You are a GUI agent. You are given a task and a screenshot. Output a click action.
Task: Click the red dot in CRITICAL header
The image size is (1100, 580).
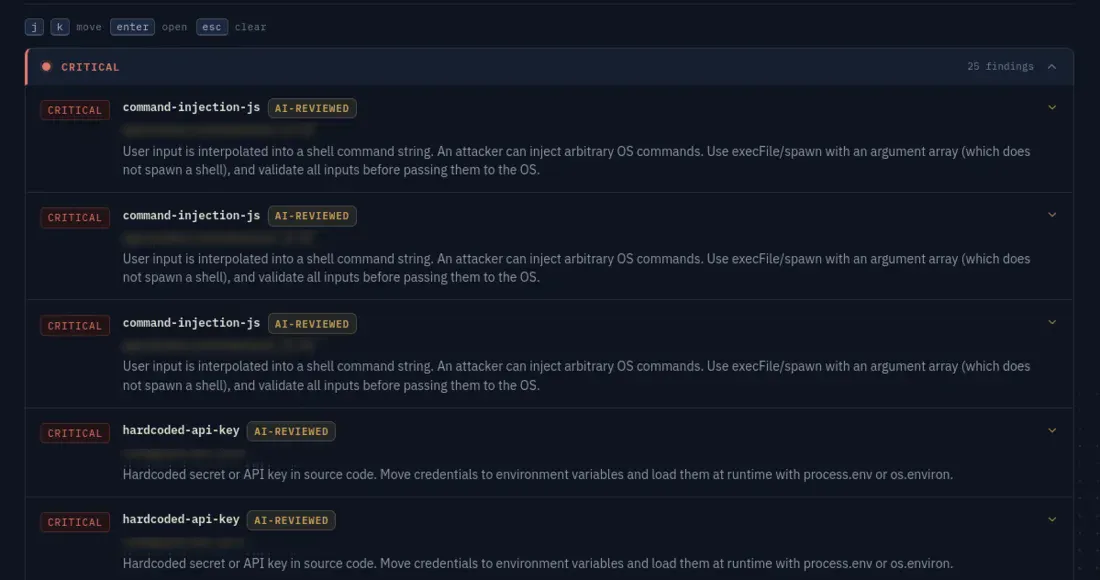pyautogui.click(x=46, y=67)
